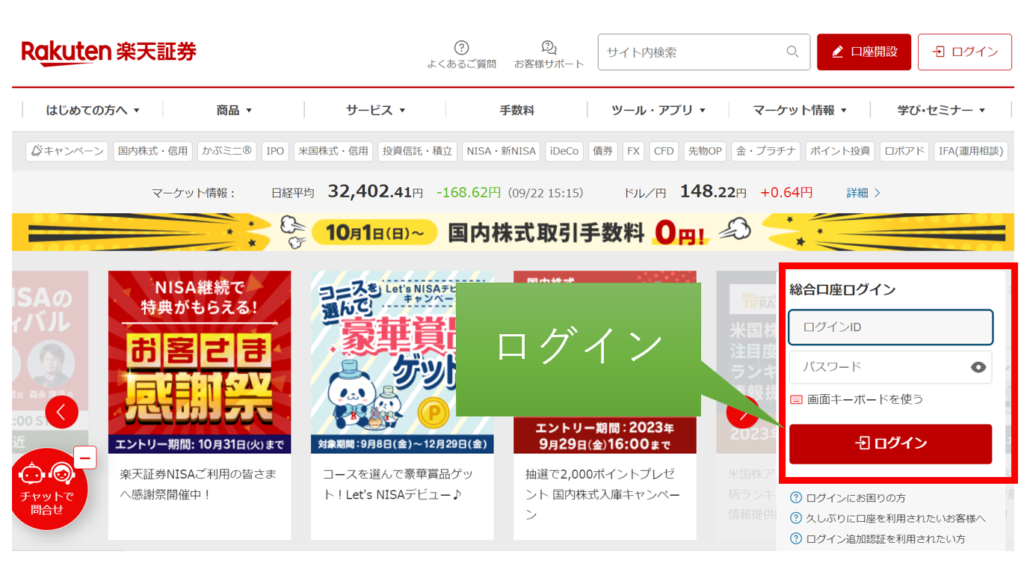This screenshot has height=569, width=1024.
Task: Select 米国株式・信用 tag
Action: pyautogui.click(x=333, y=151)
